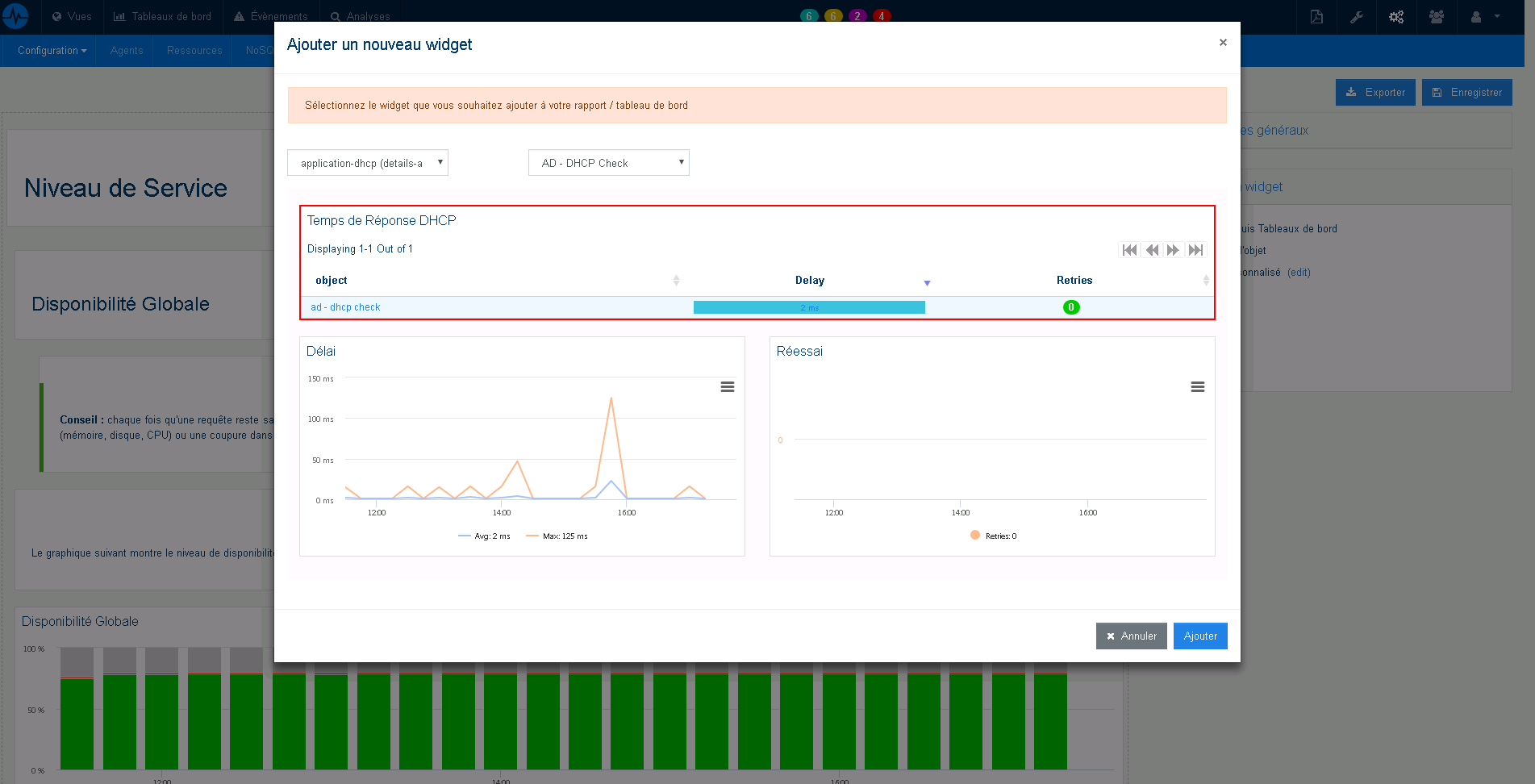Click the users group icon in top bar
1535x784 pixels.
click(x=1437, y=16)
